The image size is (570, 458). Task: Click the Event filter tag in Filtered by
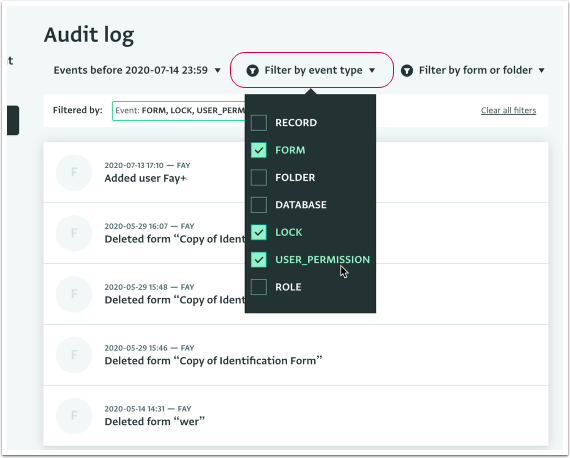click(x=179, y=111)
